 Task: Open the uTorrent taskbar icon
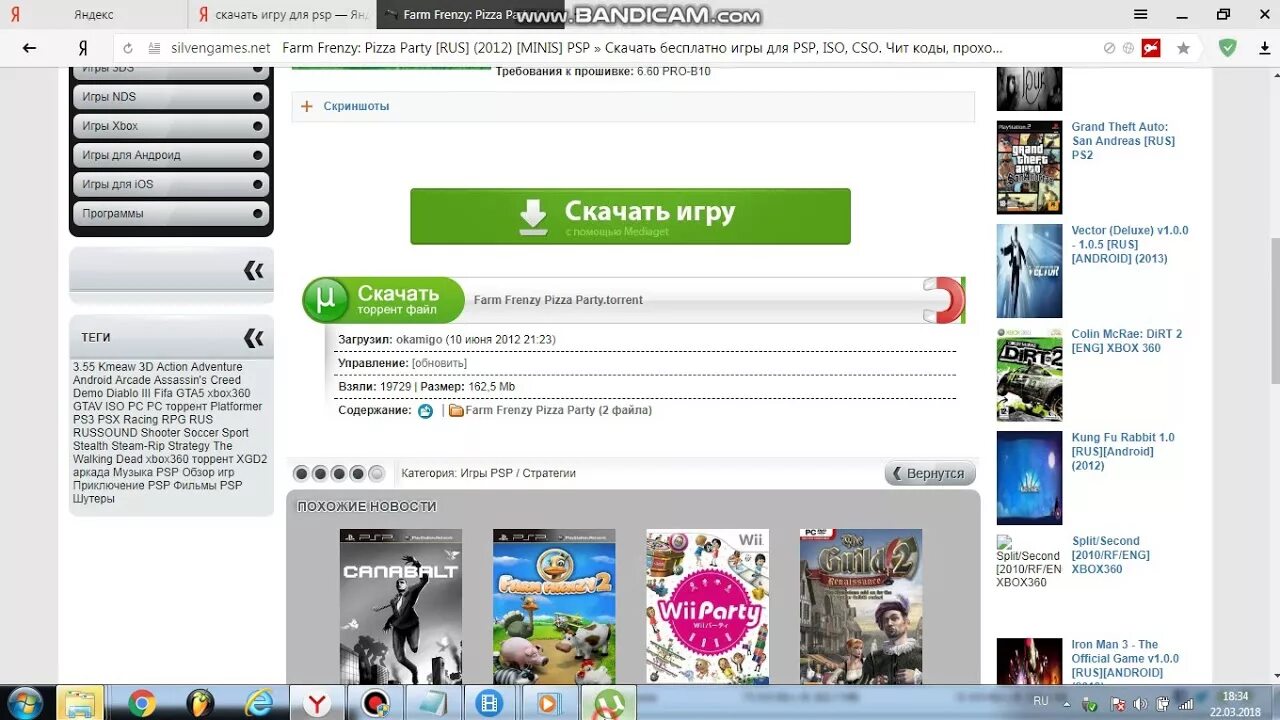pyautogui.click(x=608, y=703)
